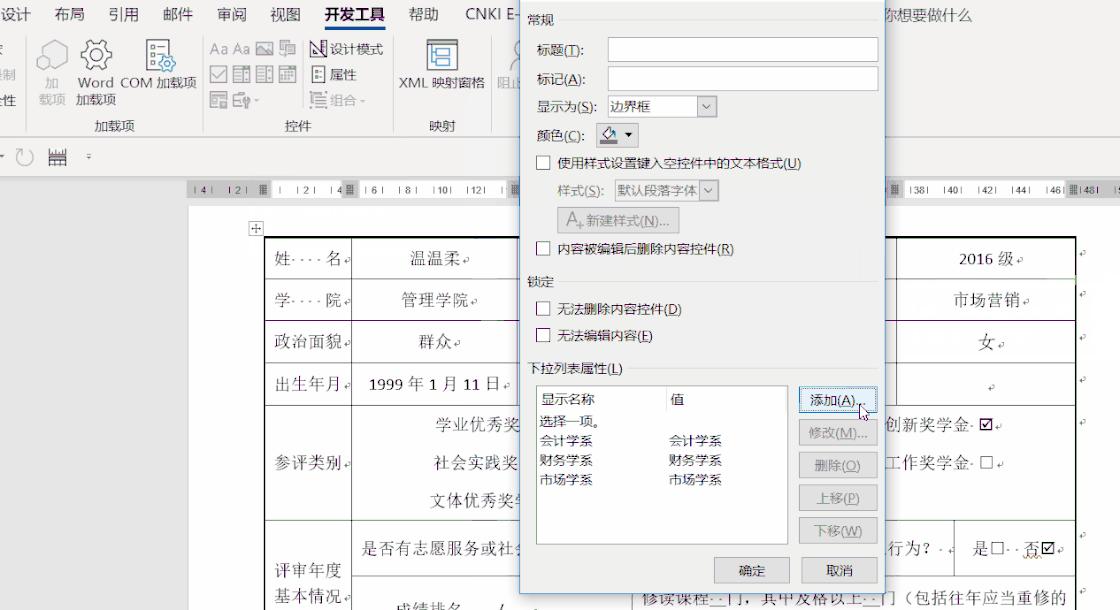Check 内容被编辑后删除内容控件 option

pyautogui.click(x=543, y=249)
